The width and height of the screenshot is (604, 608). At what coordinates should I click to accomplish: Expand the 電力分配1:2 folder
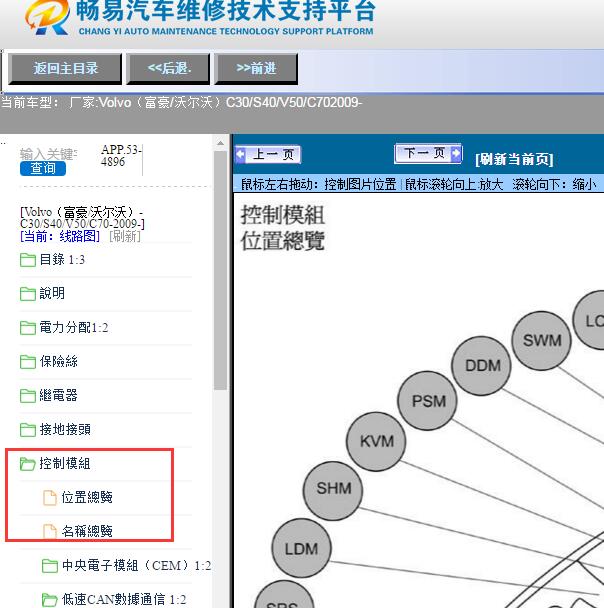coord(74,328)
